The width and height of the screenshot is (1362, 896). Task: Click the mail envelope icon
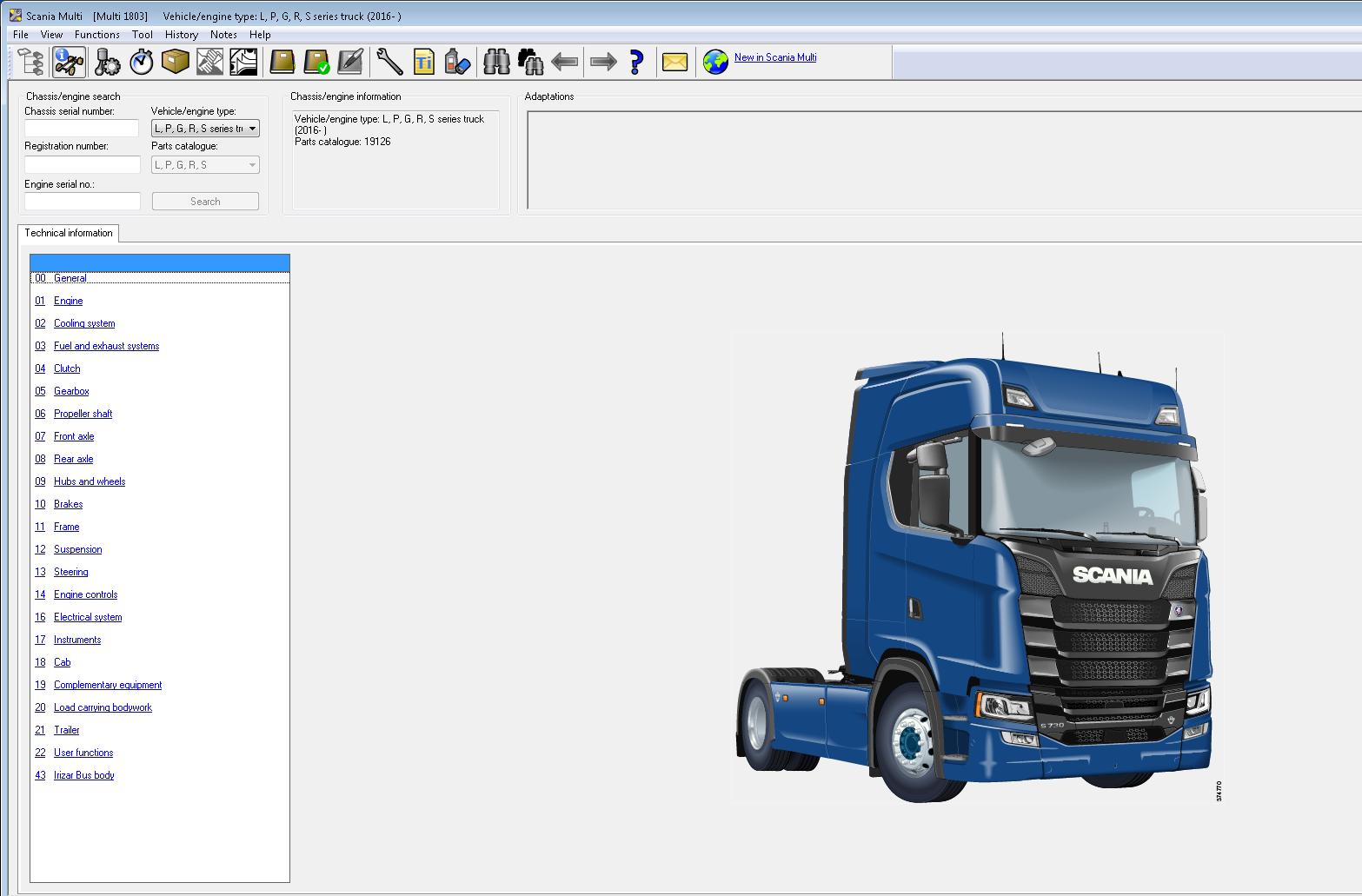click(675, 62)
